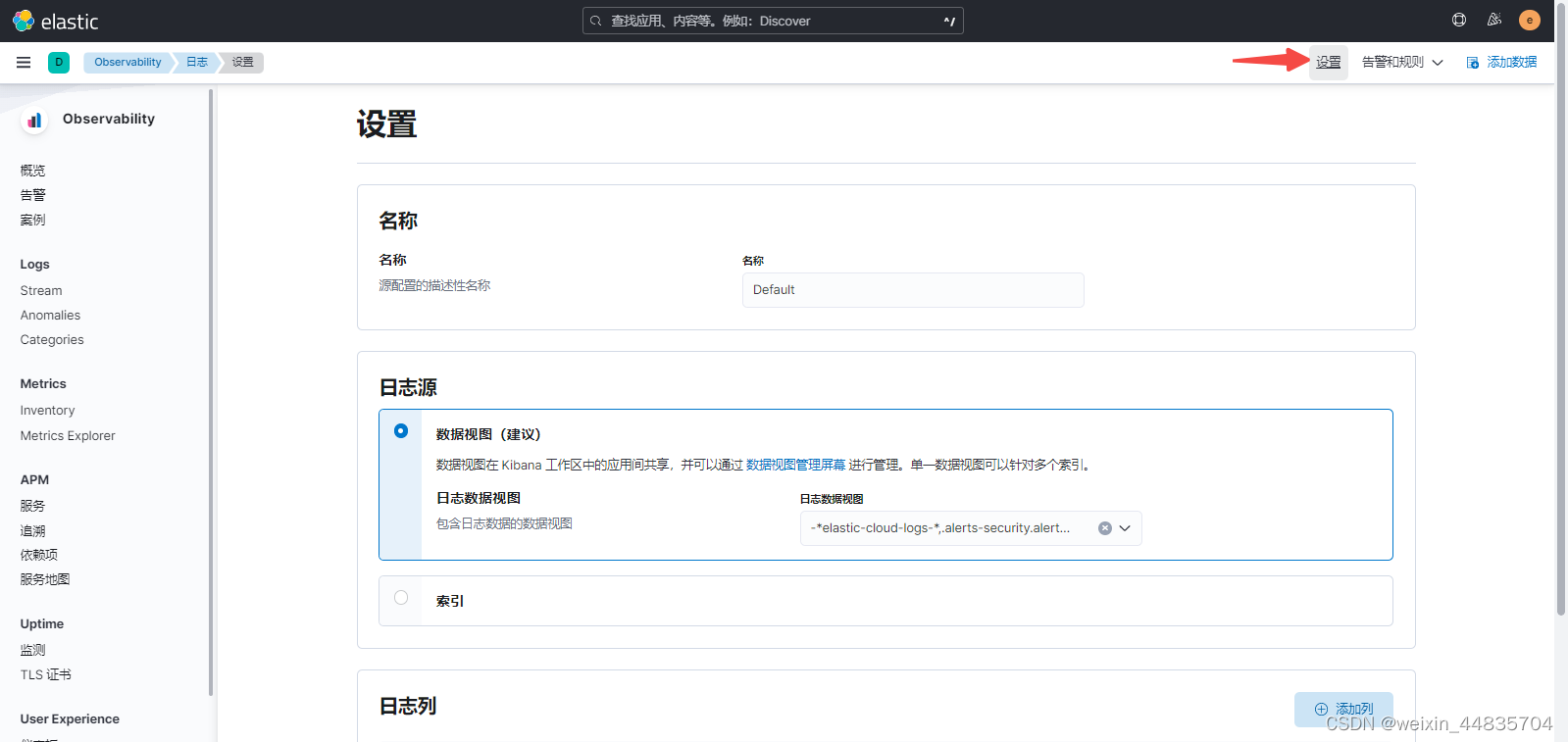Click the 设置 breadcrumb
This screenshot has height=742, width=1568.
click(x=243, y=62)
